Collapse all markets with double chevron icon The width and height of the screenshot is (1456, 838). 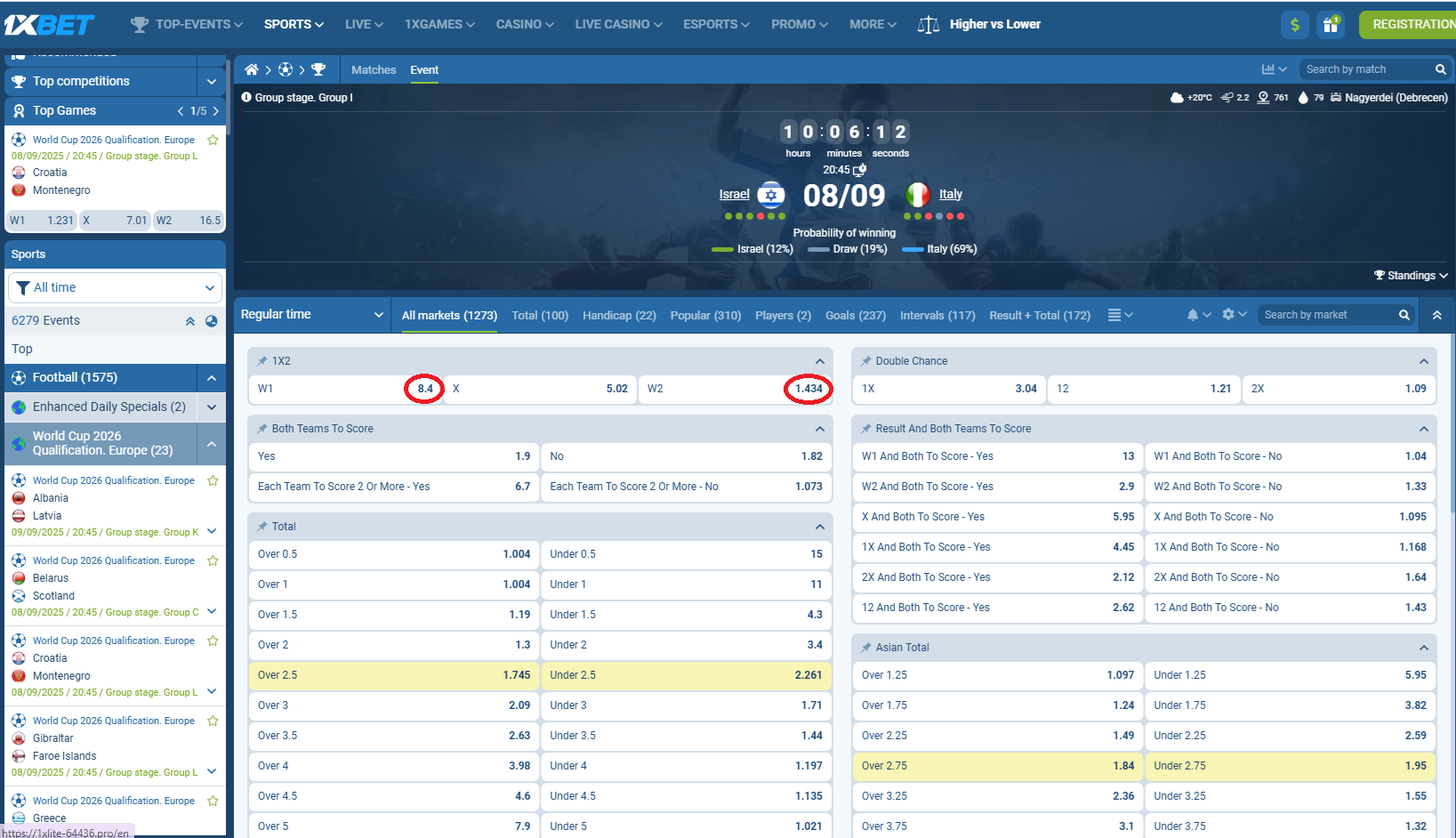1437,315
